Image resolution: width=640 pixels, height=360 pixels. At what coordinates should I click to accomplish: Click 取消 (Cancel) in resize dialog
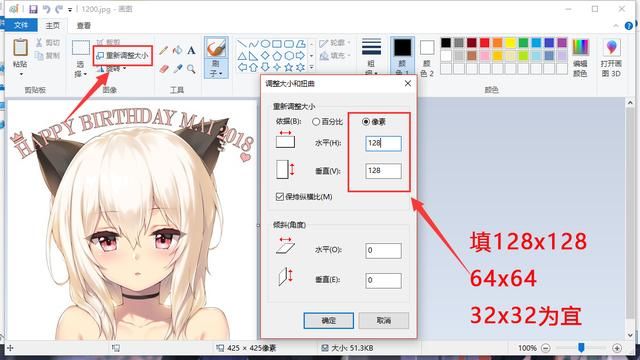coord(384,320)
